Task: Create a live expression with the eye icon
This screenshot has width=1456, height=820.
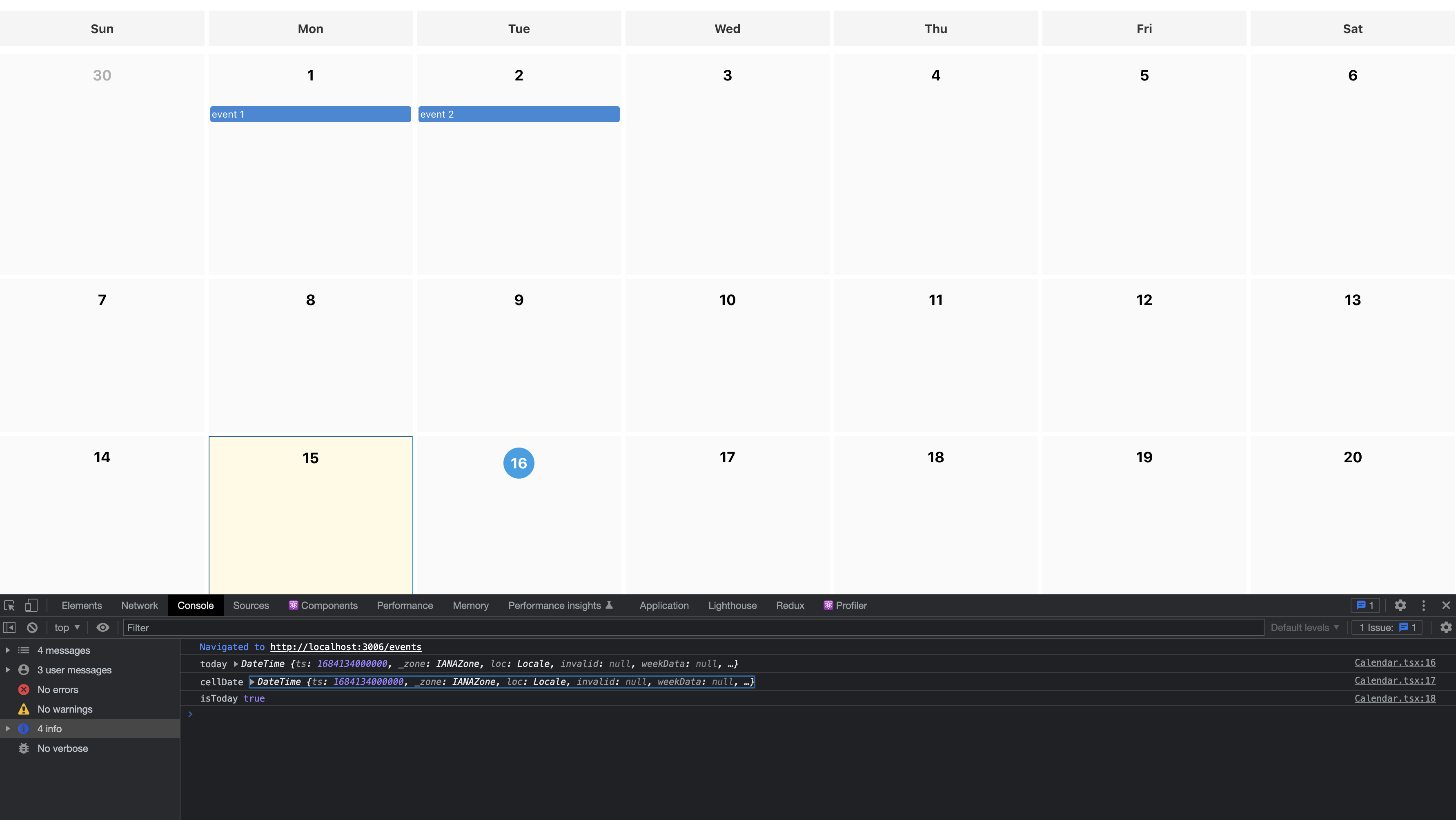Action: pos(102,627)
